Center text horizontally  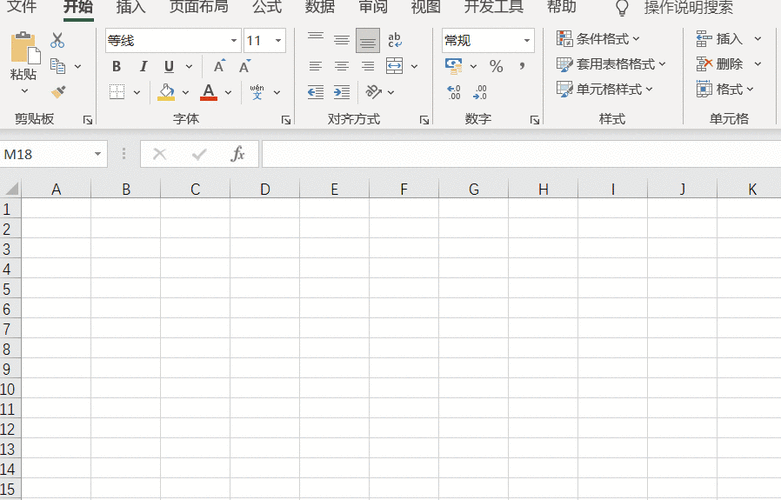click(x=342, y=66)
